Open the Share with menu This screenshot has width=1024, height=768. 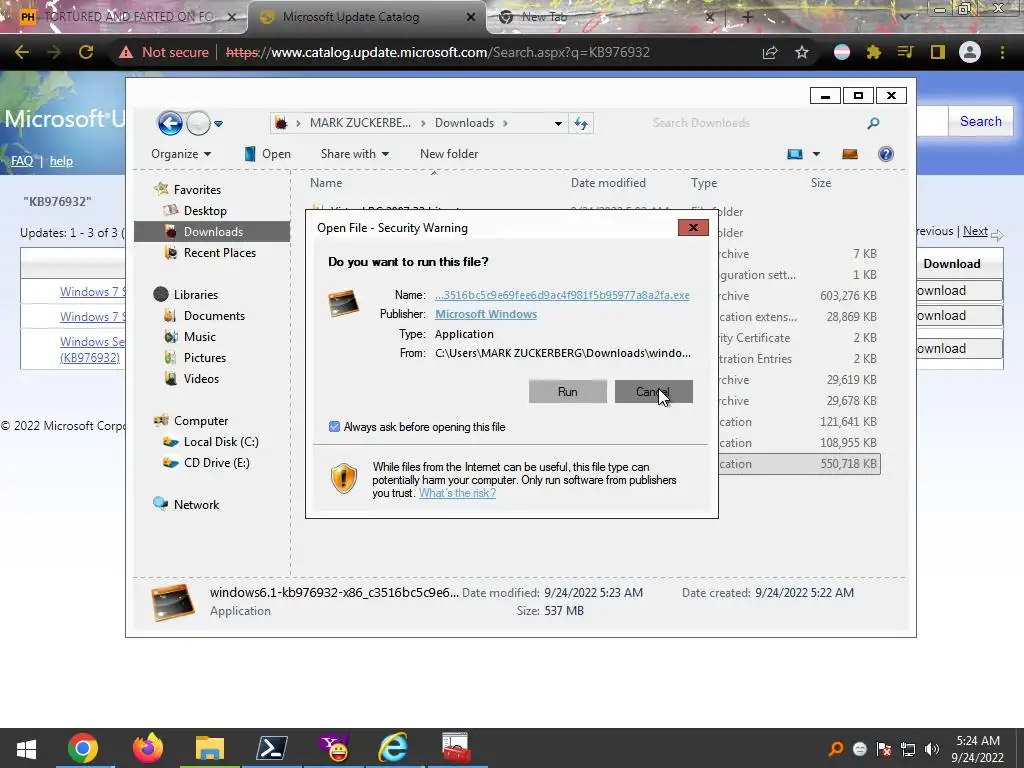[x=355, y=154]
